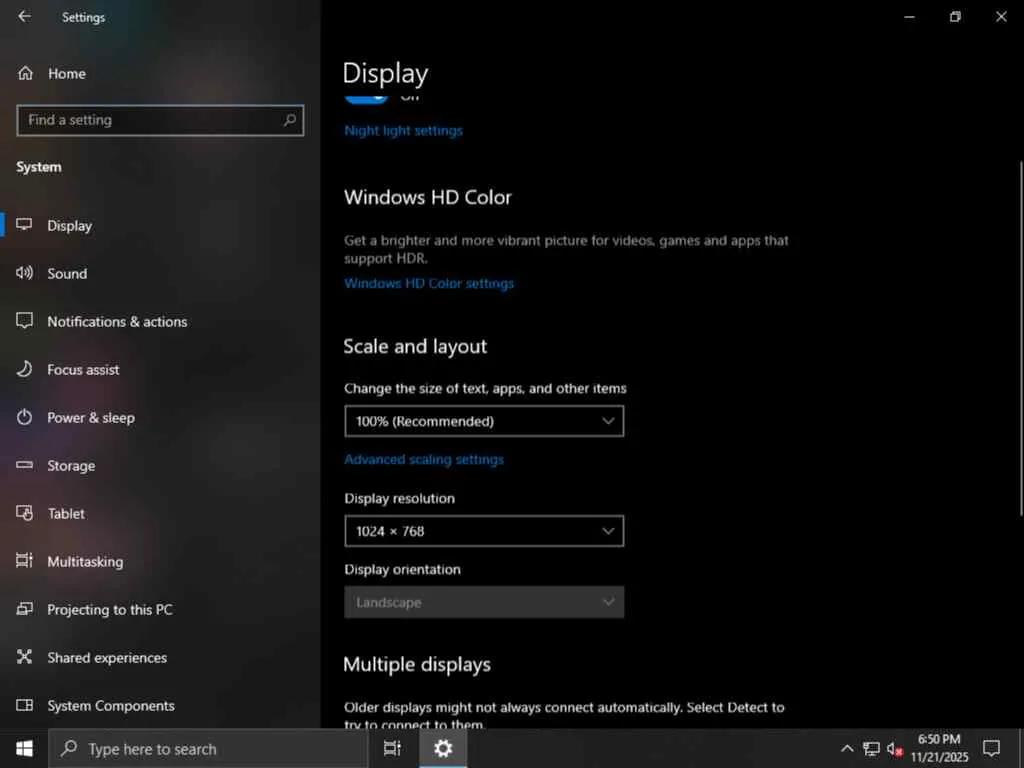The height and width of the screenshot is (768, 1024).
Task: Open System Components settings
Action: [x=160, y=705]
